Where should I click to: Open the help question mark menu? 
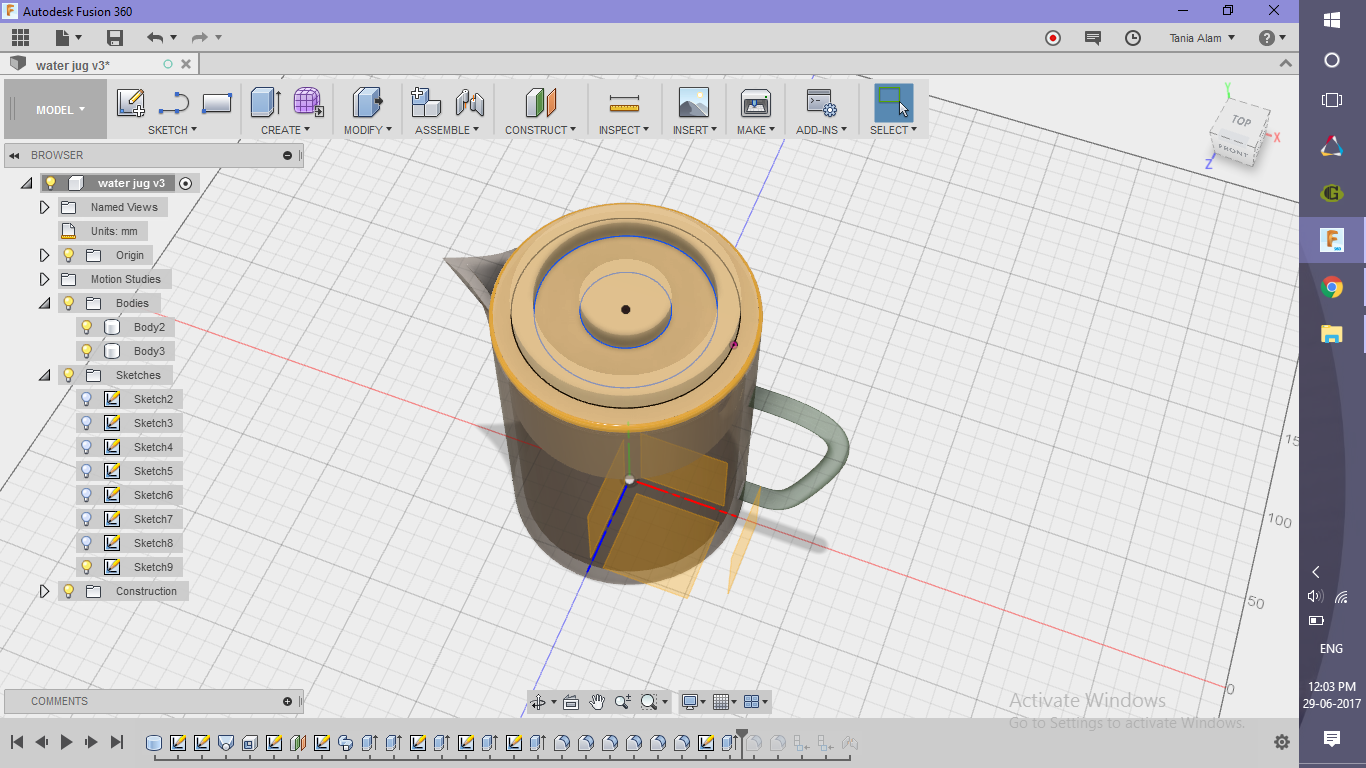(1272, 38)
